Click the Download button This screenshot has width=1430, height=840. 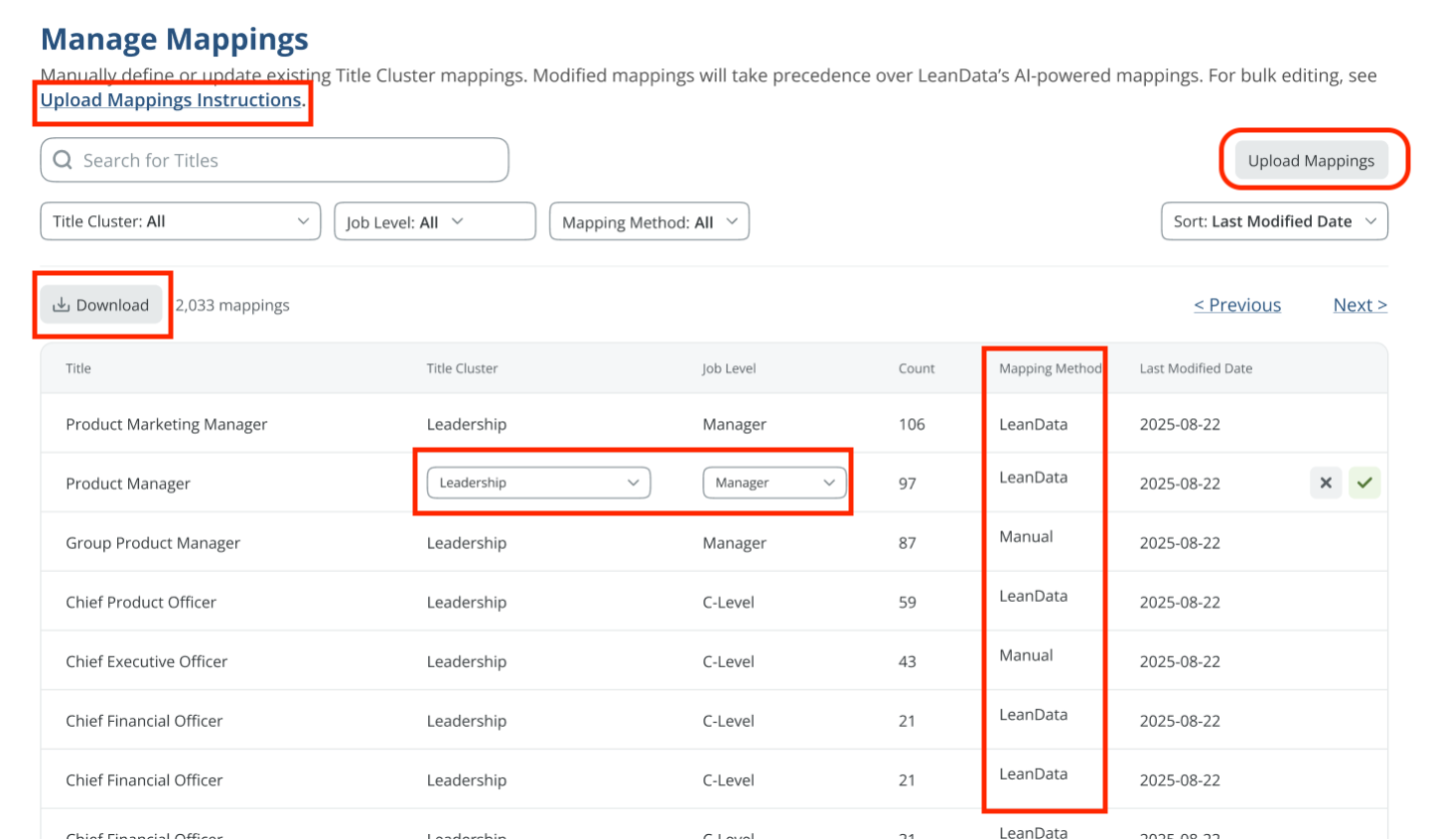101,305
